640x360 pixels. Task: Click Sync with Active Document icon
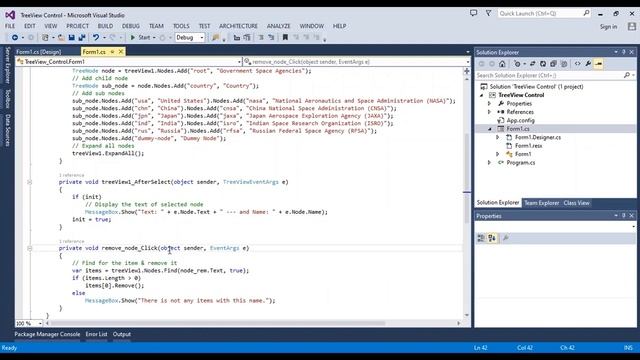coord(533,64)
